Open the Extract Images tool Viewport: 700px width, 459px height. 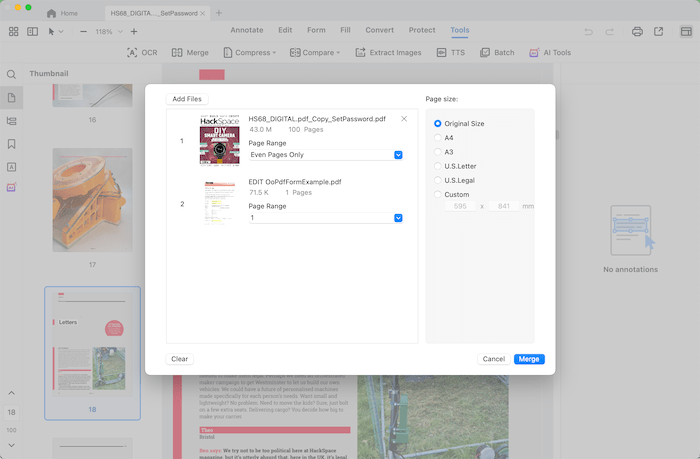pyautogui.click(x=388, y=52)
